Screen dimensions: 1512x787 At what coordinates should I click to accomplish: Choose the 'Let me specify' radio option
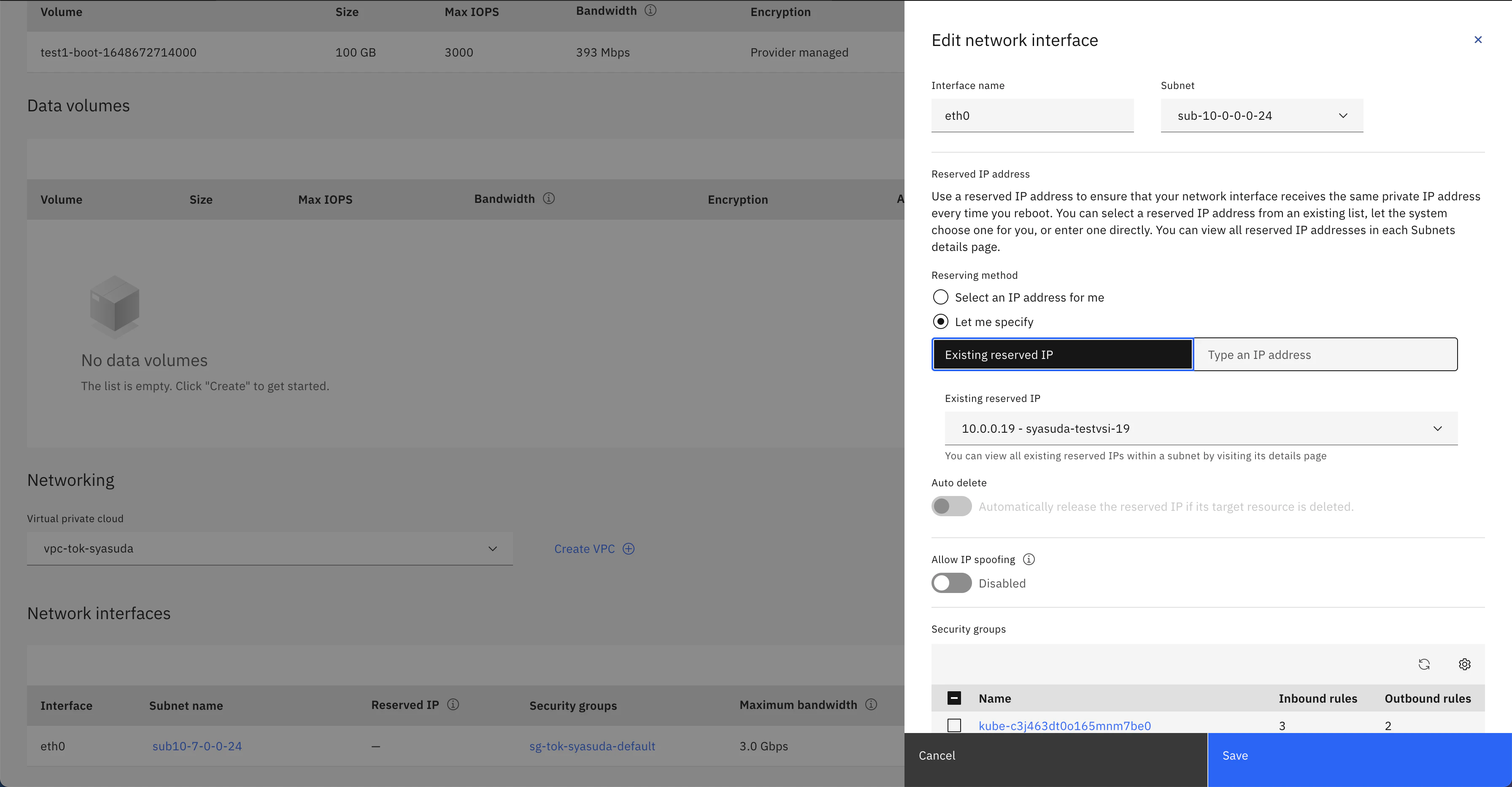coord(940,322)
